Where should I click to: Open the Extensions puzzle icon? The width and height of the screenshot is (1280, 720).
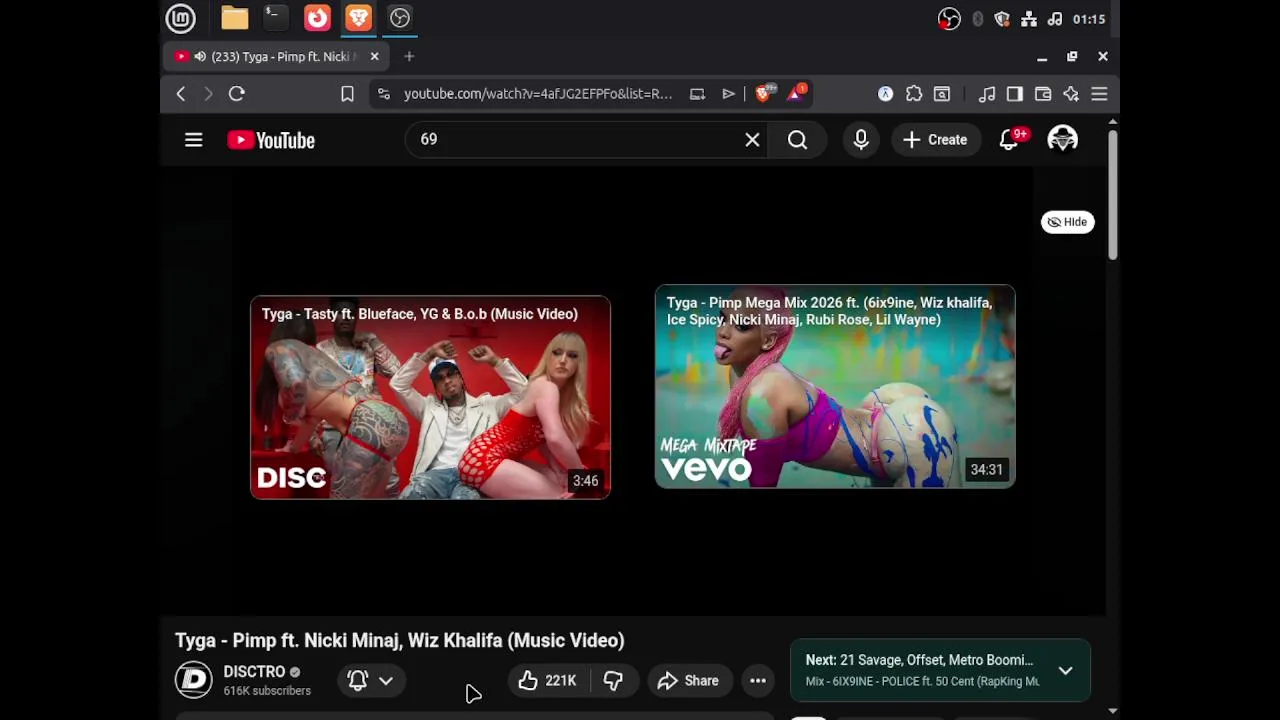(x=914, y=94)
